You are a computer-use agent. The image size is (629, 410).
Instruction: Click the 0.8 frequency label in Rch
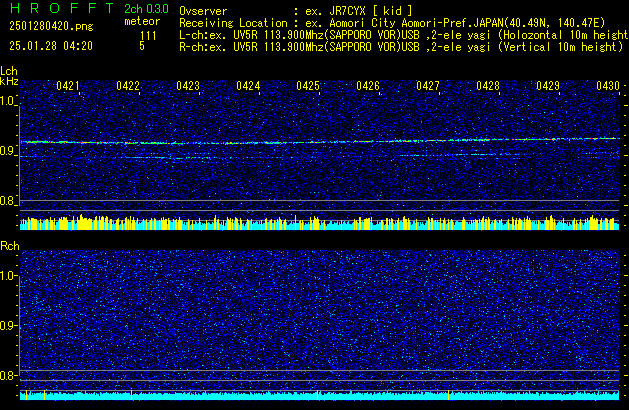tap(8, 375)
